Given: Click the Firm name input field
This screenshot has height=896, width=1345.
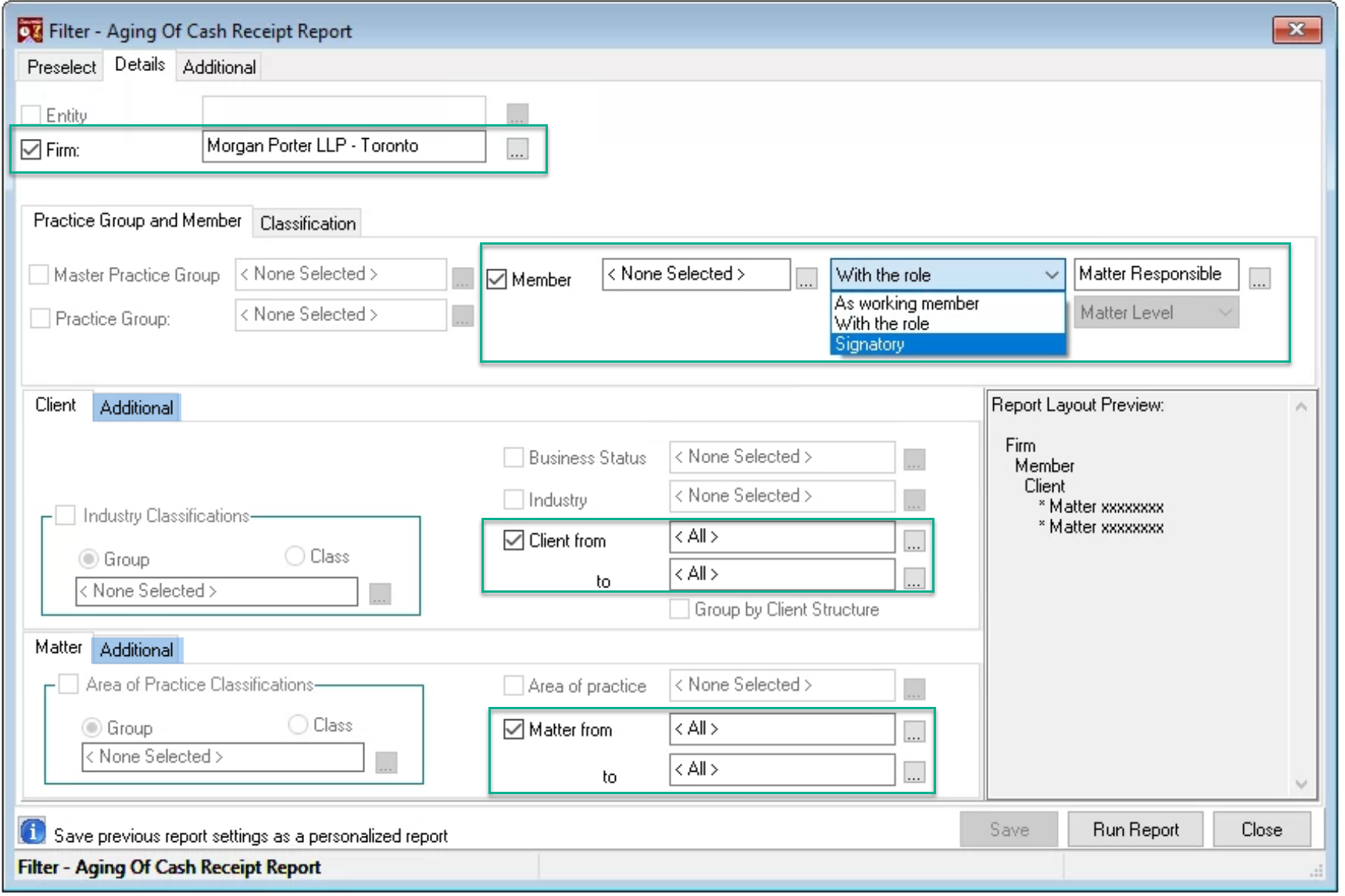Looking at the screenshot, I should coord(344,146).
